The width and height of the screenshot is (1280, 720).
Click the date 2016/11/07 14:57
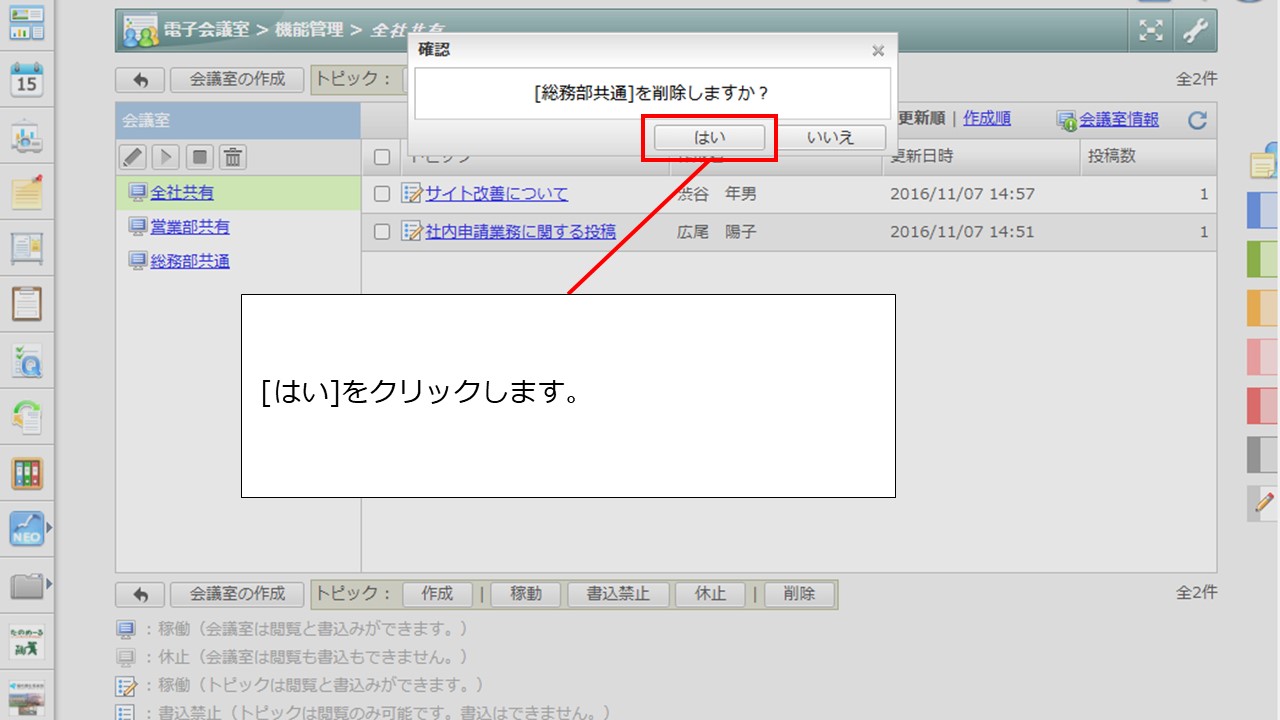point(962,194)
